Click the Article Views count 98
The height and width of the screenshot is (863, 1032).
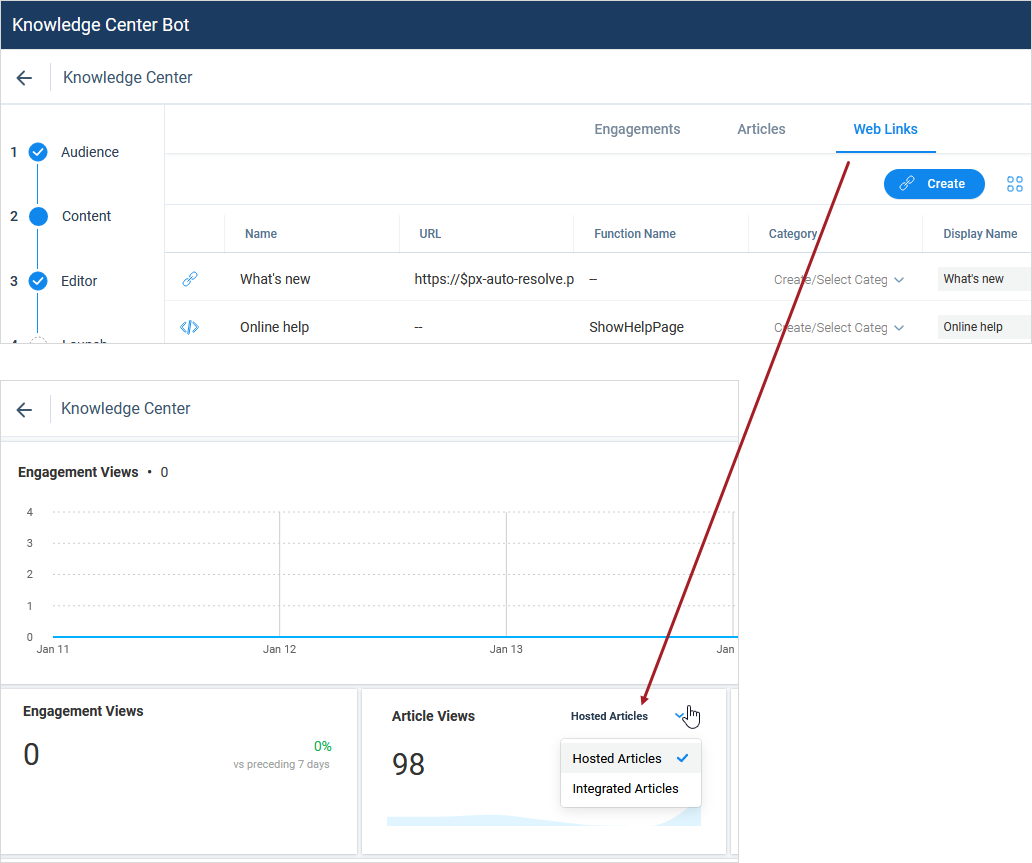point(408,764)
